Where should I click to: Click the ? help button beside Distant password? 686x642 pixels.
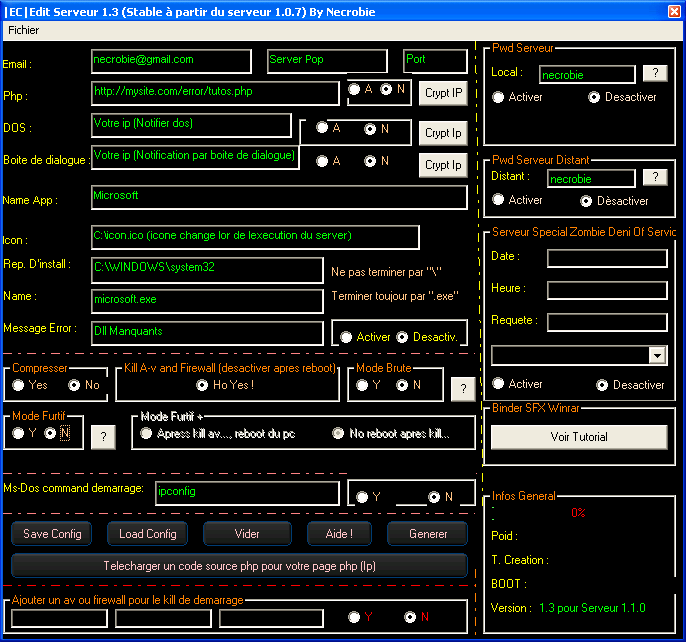click(655, 177)
